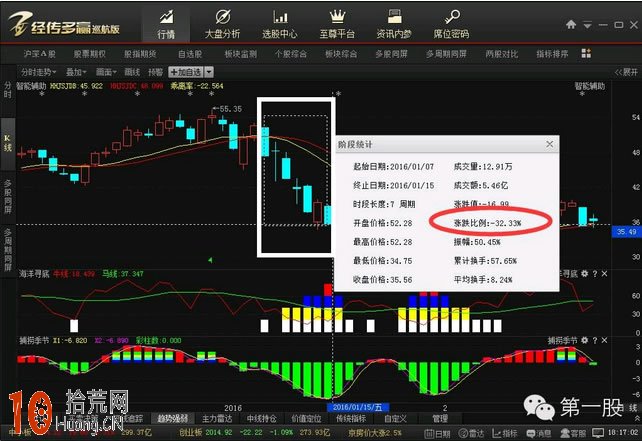Open the title bar dropdown arrow menu
Image resolution: width=642 pixels, height=441 pixels.
click(x=588, y=25)
